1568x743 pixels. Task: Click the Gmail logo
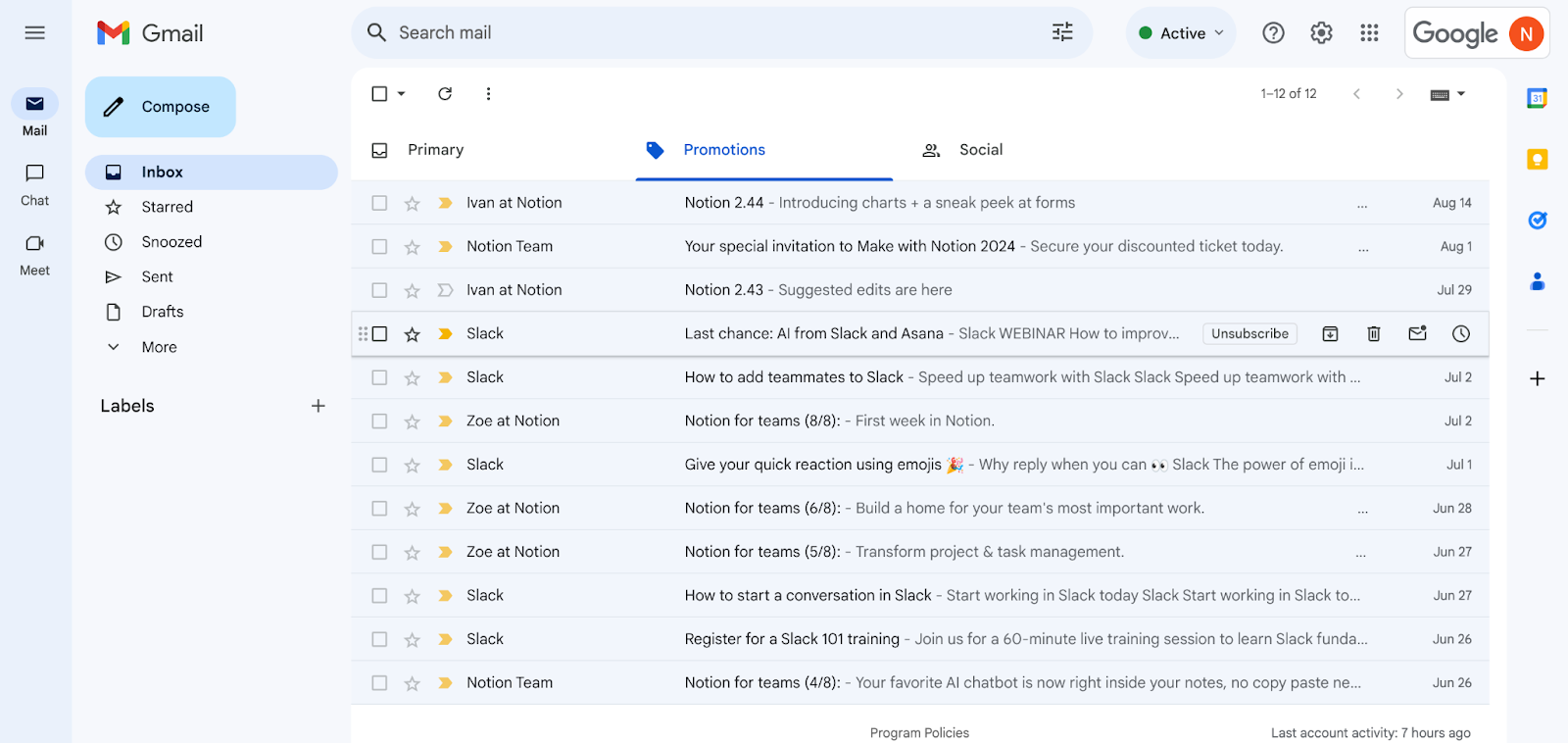(150, 33)
